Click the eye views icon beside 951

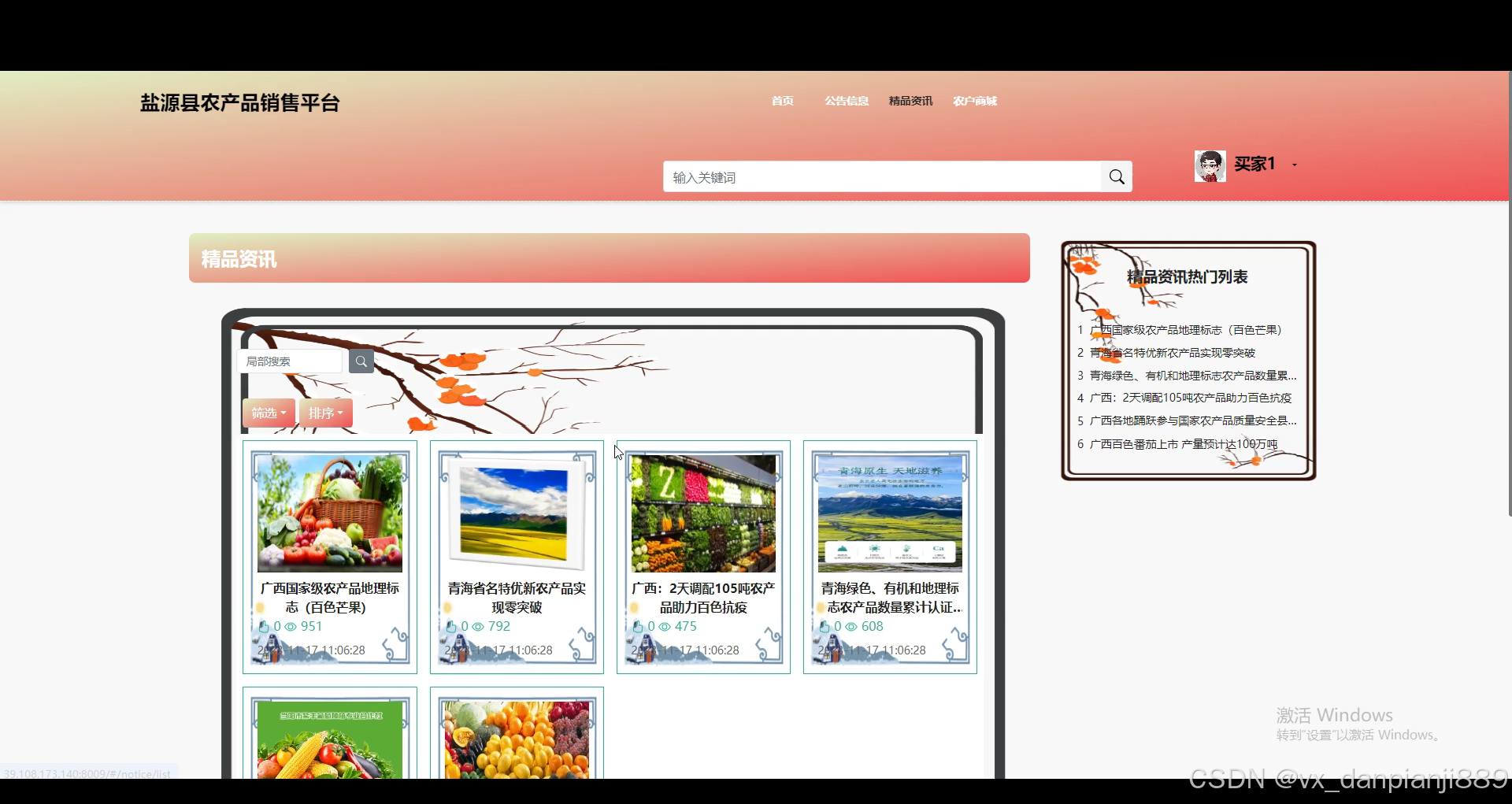pos(291,627)
